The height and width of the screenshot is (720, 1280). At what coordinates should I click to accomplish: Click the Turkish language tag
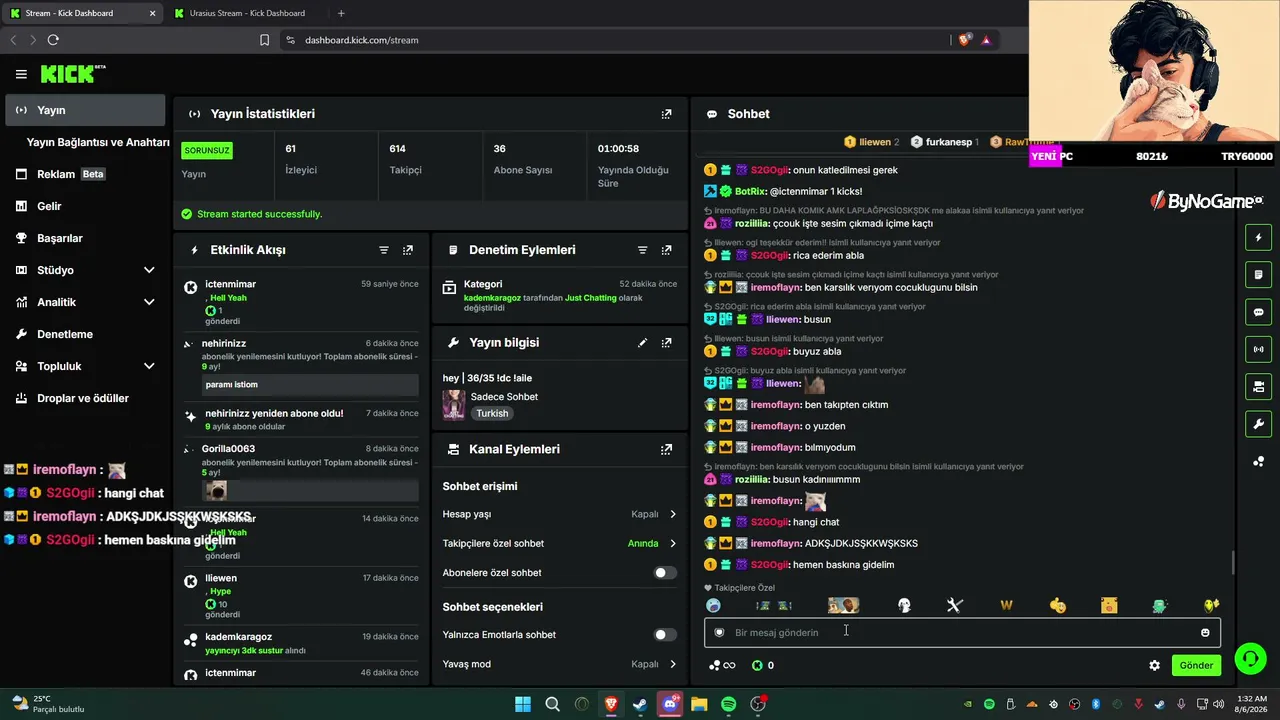tap(492, 413)
